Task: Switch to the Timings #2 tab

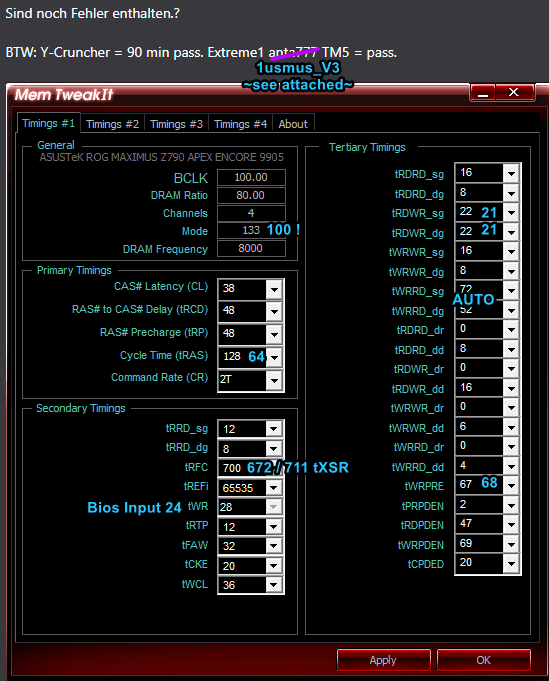Action: click(x=112, y=124)
